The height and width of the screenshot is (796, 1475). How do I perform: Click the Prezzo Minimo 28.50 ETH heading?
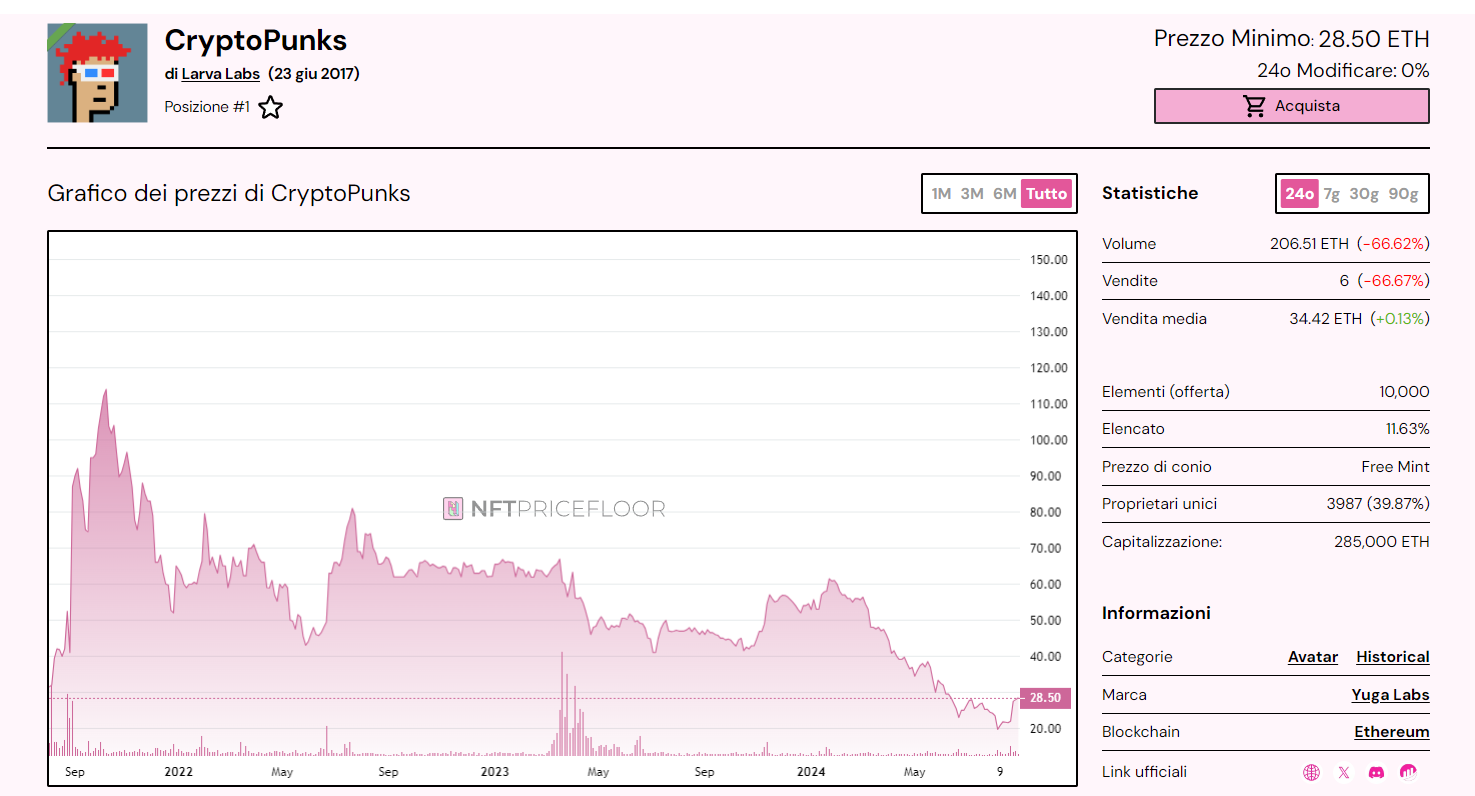tap(1291, 39)
